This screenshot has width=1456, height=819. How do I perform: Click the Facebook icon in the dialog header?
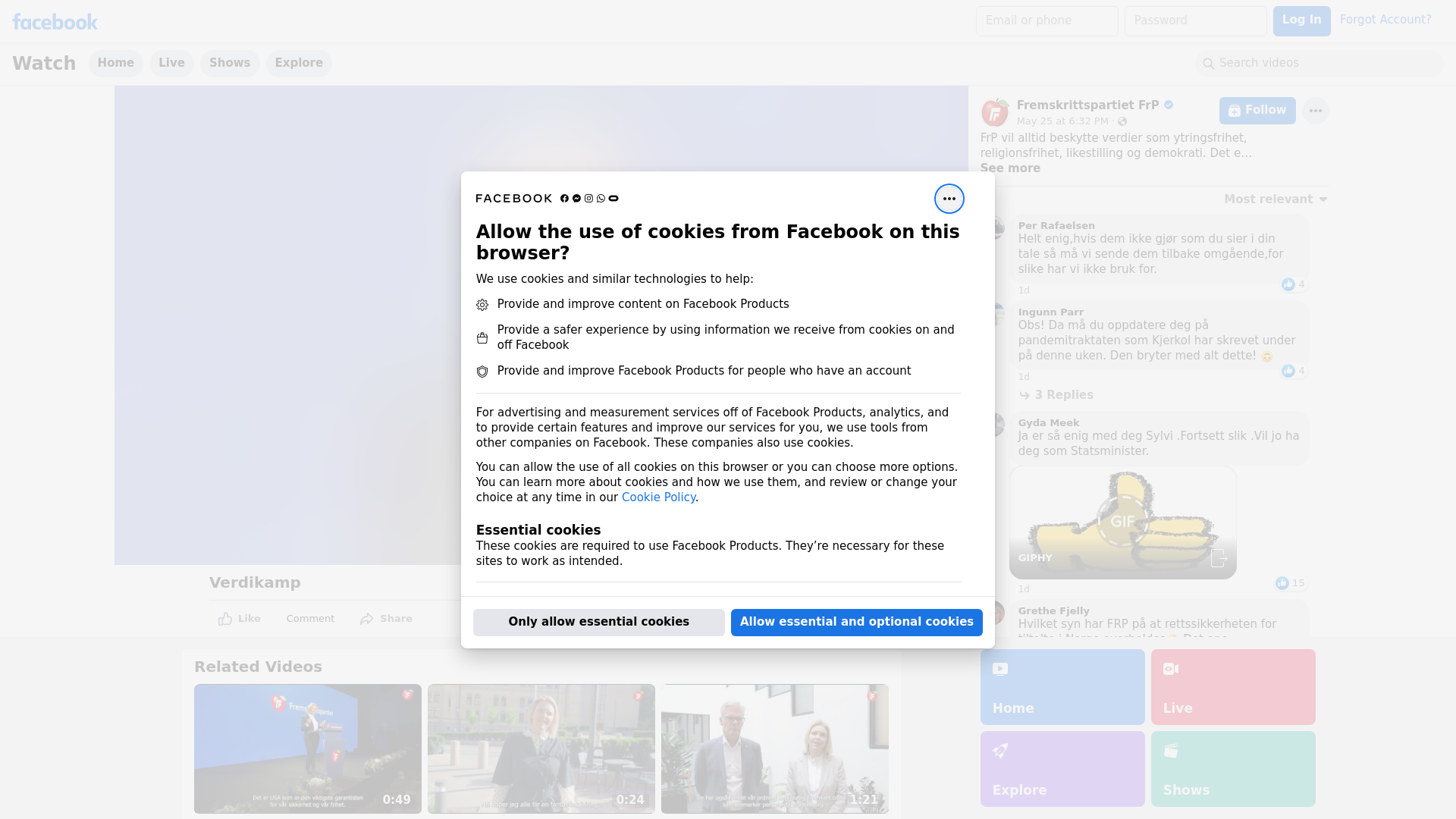pyautogui.click(x=564, y=199)
